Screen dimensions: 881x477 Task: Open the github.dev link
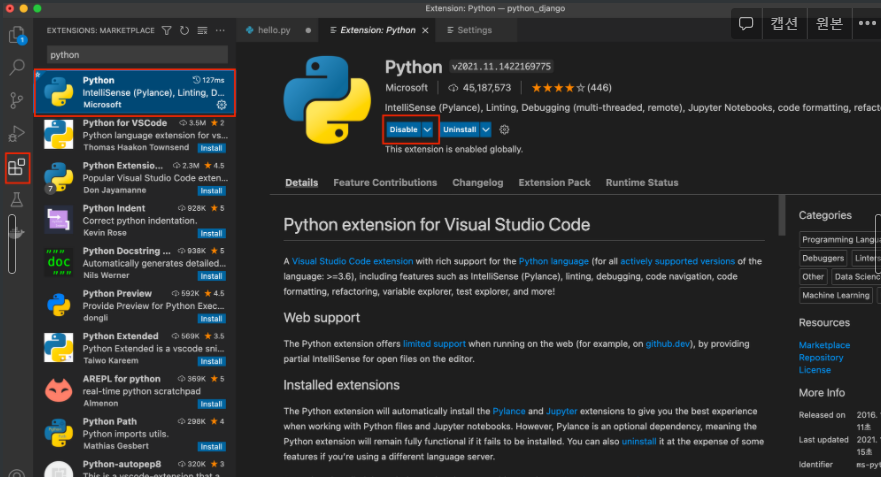pyautogui.click(x=667, y=344)
